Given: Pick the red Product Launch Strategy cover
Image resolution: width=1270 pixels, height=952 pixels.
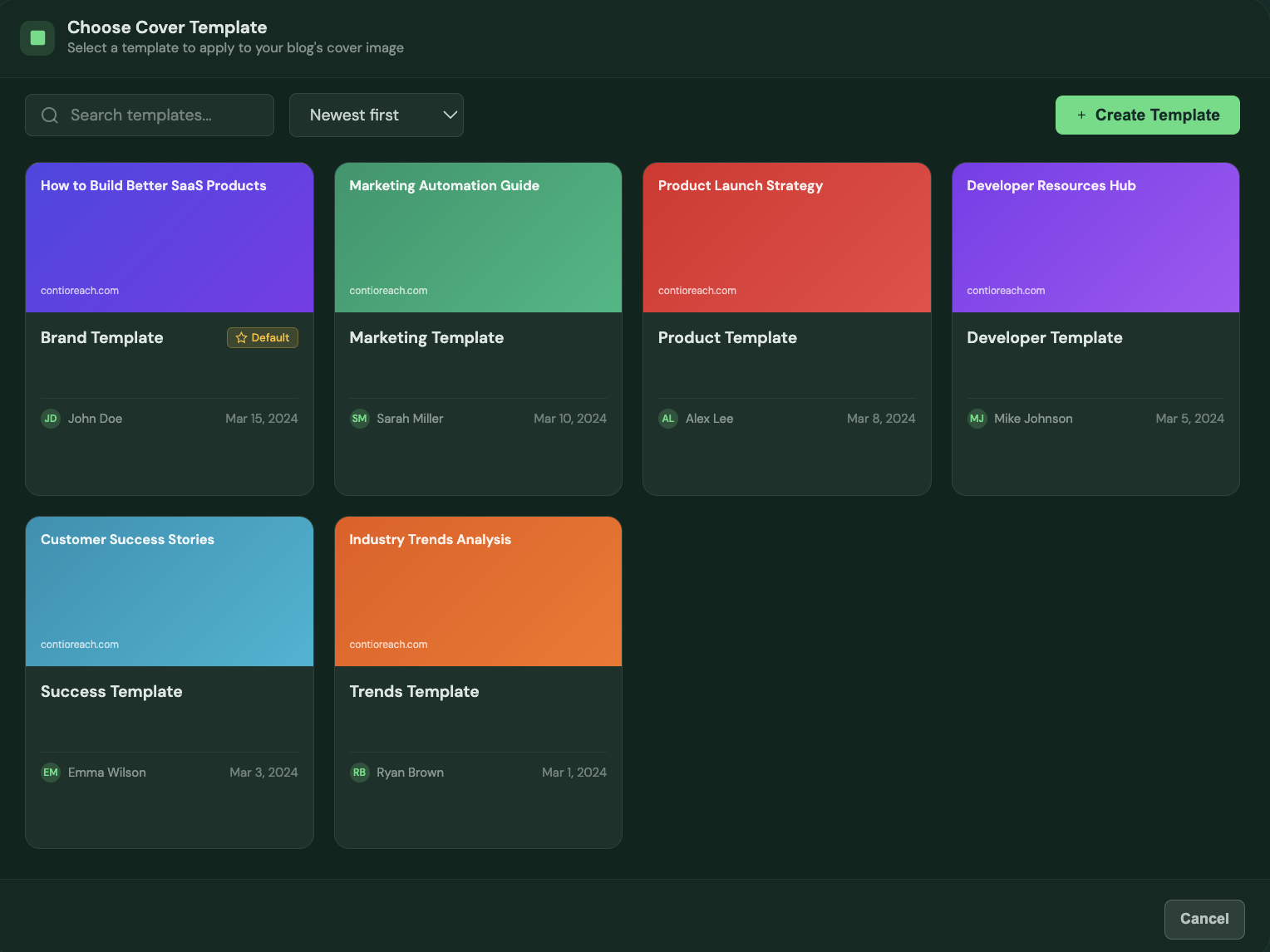Looking at the screenshot, I should tap(786, 238).
